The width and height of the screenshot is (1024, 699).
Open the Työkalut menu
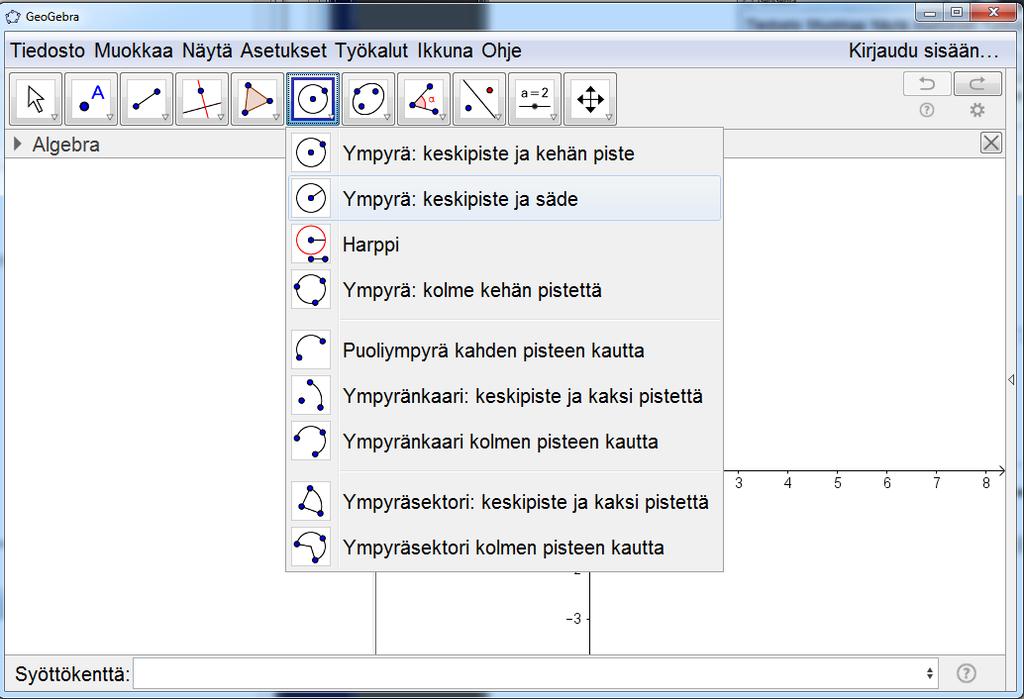pos(372,50)
